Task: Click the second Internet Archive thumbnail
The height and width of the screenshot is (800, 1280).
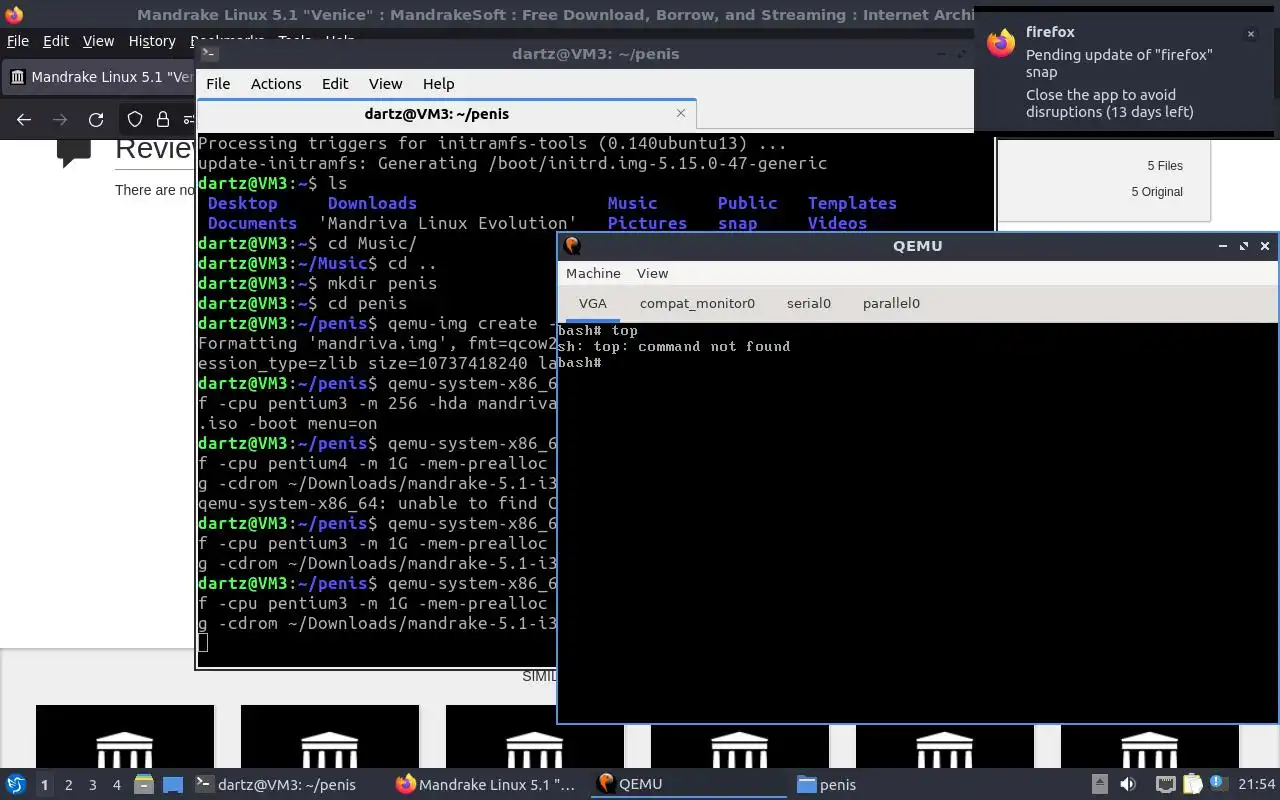Action: (x=330, y=737)
